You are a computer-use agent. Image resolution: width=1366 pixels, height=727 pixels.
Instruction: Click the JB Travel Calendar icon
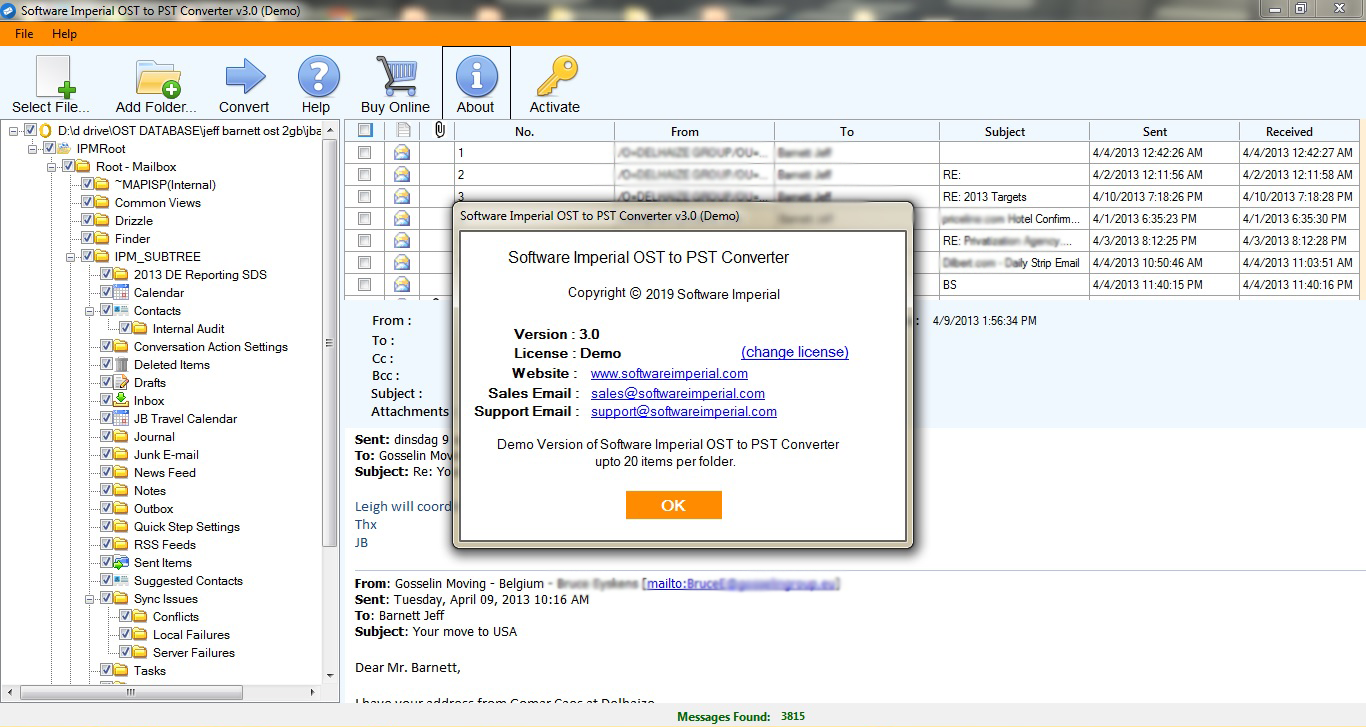point(122,419)
